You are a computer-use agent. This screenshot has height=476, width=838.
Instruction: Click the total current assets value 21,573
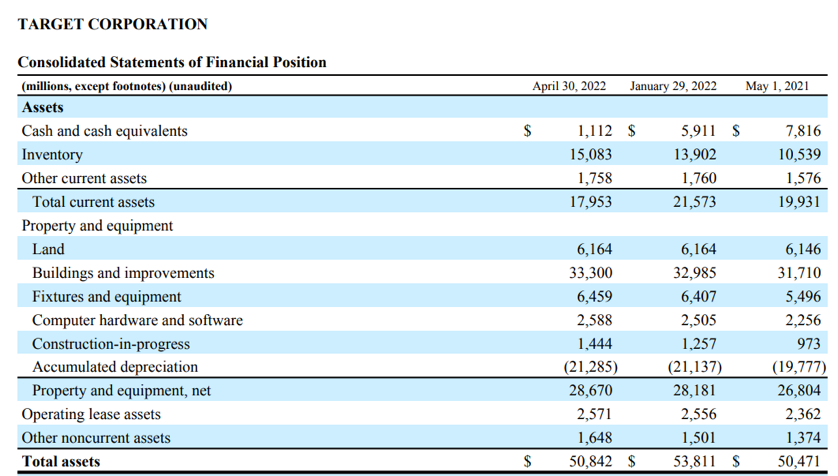point(695,202)
